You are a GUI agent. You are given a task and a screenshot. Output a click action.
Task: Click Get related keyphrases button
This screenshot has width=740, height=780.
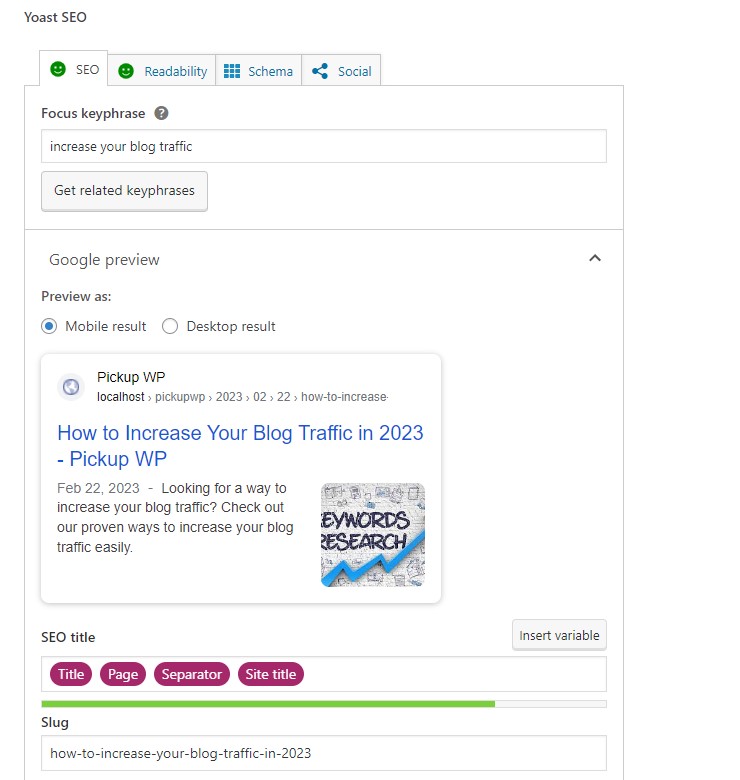(124, 190)
